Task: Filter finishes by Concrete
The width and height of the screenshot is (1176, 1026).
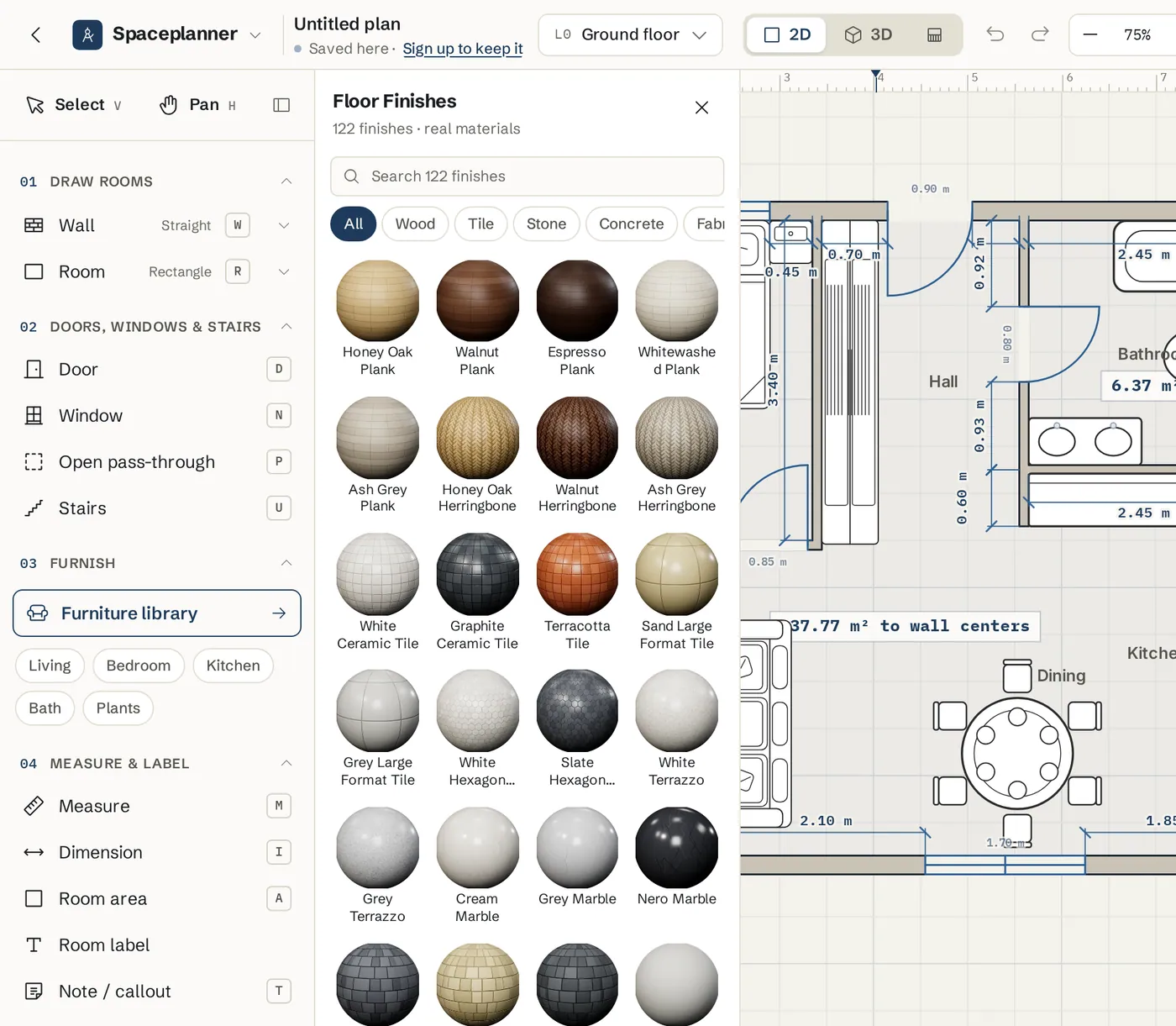Action: tap(632, 224)
